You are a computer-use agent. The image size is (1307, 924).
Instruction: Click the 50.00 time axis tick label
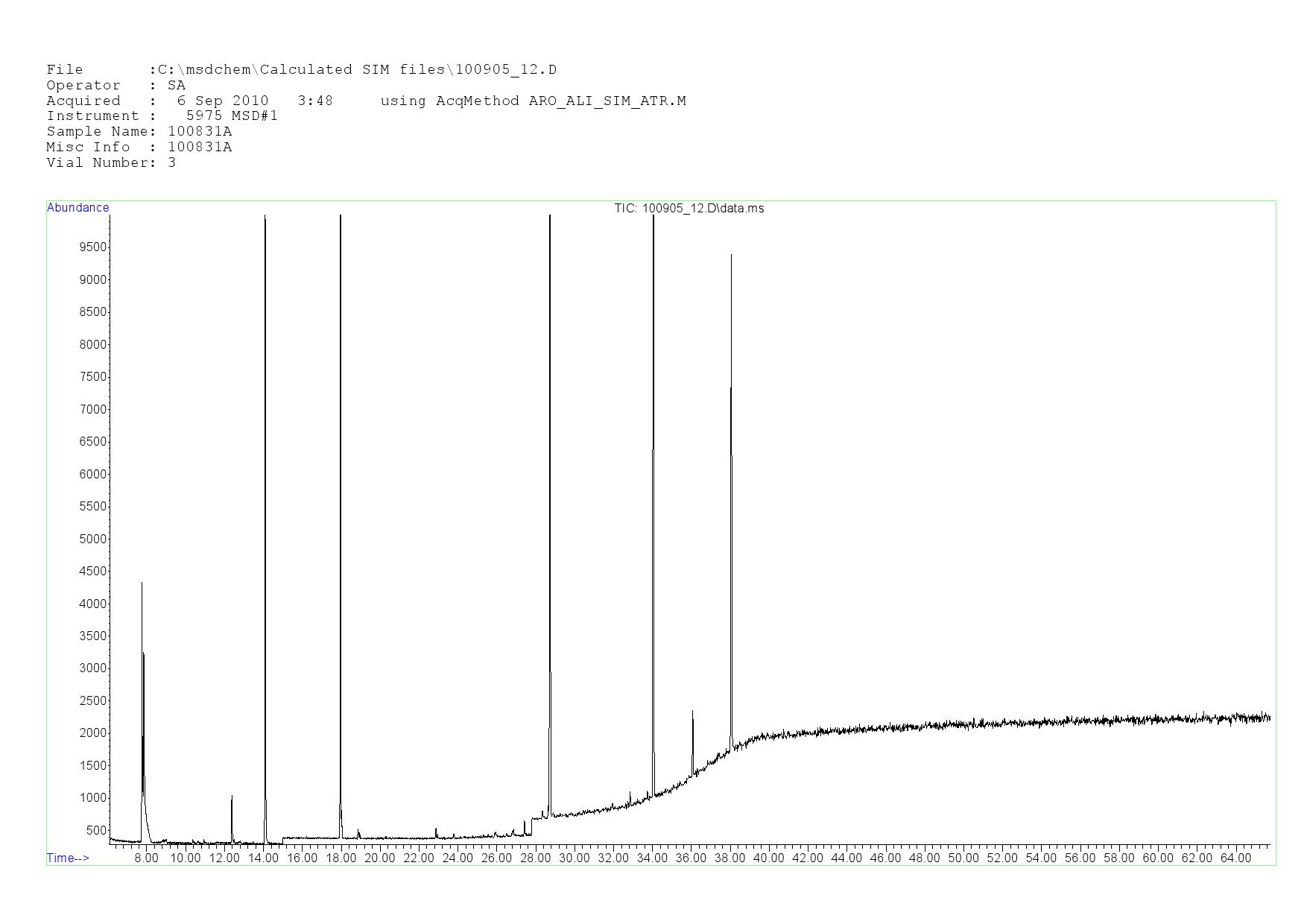tap(963, 858)
